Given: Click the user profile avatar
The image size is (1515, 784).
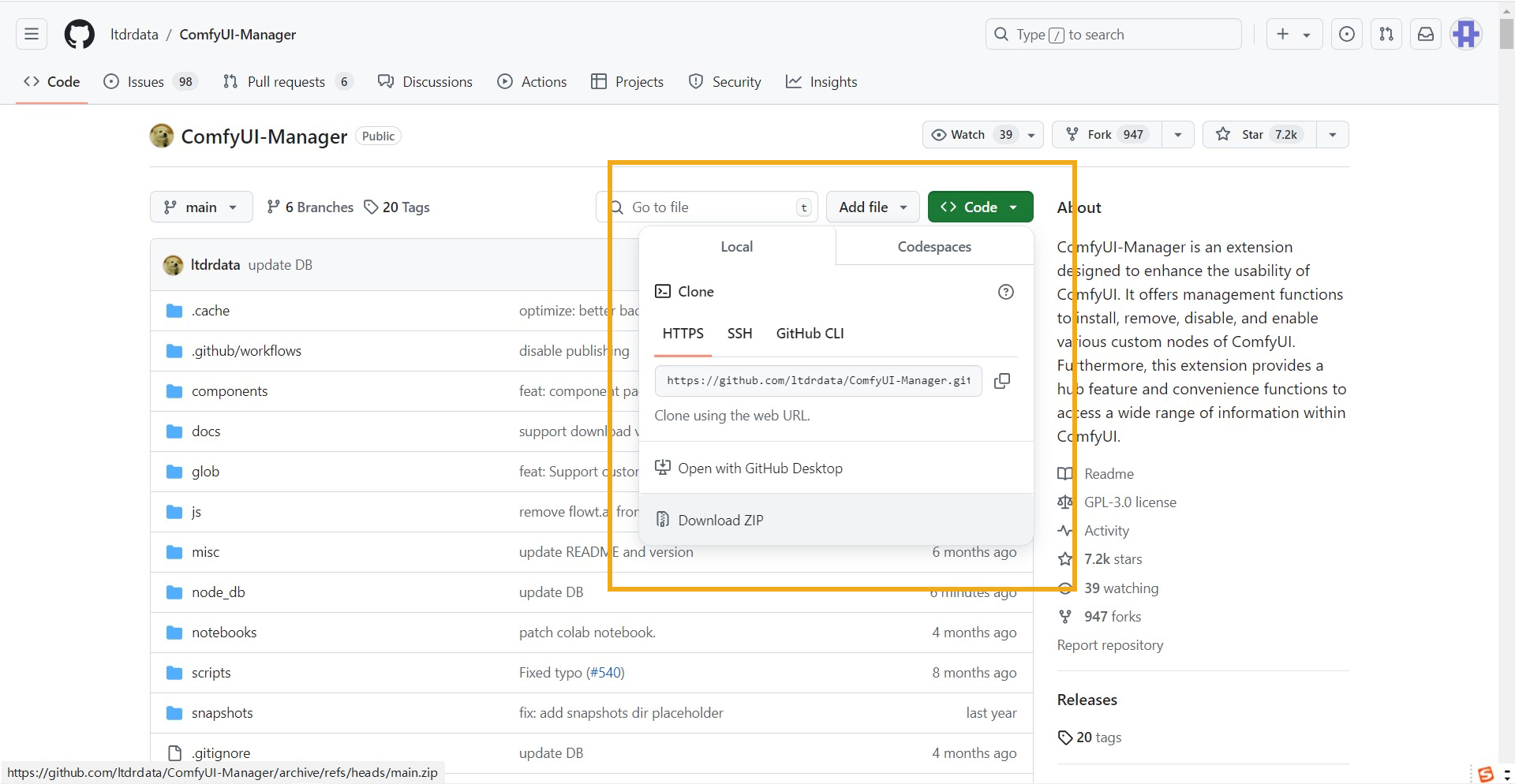Looking at the screenshot, I should pyautogui.click(x=1466, y=35).
